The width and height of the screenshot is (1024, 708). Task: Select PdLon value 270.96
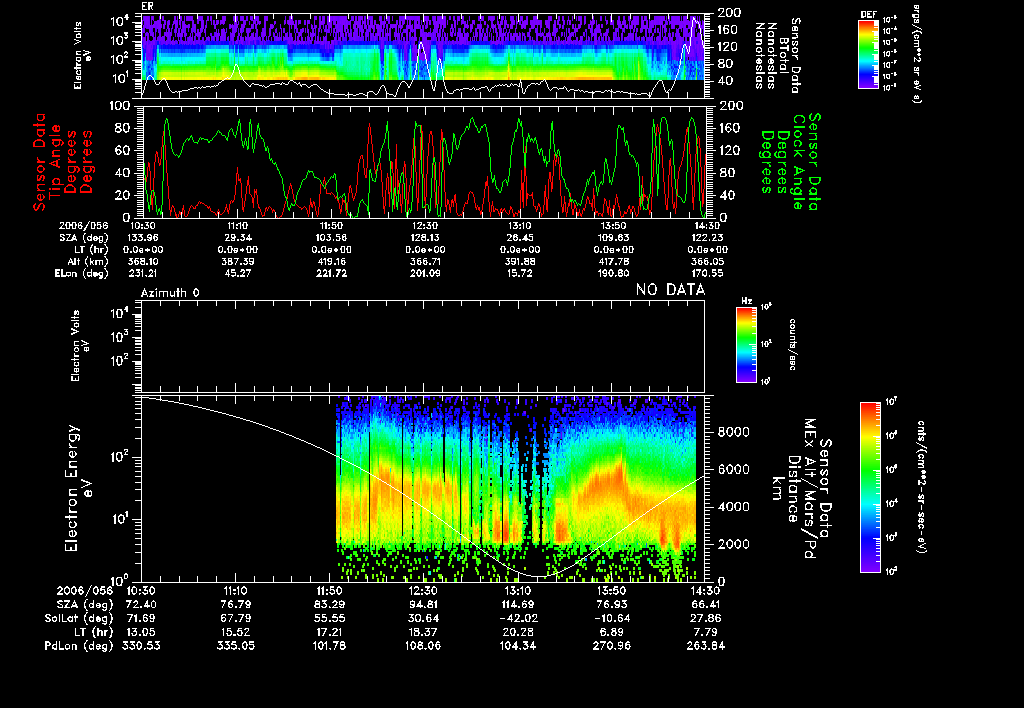tap(611, 645)
